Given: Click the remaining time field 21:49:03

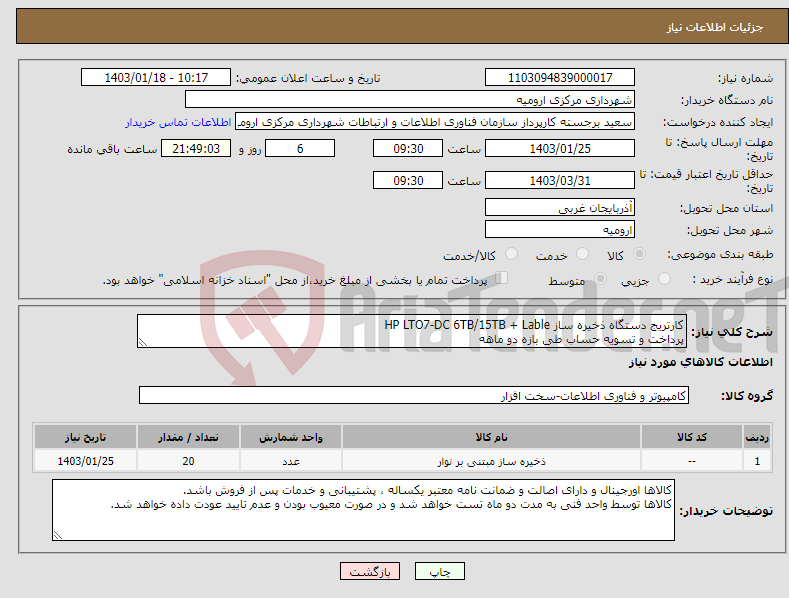Looking at the screenshot, I should (x=196, y=148).
